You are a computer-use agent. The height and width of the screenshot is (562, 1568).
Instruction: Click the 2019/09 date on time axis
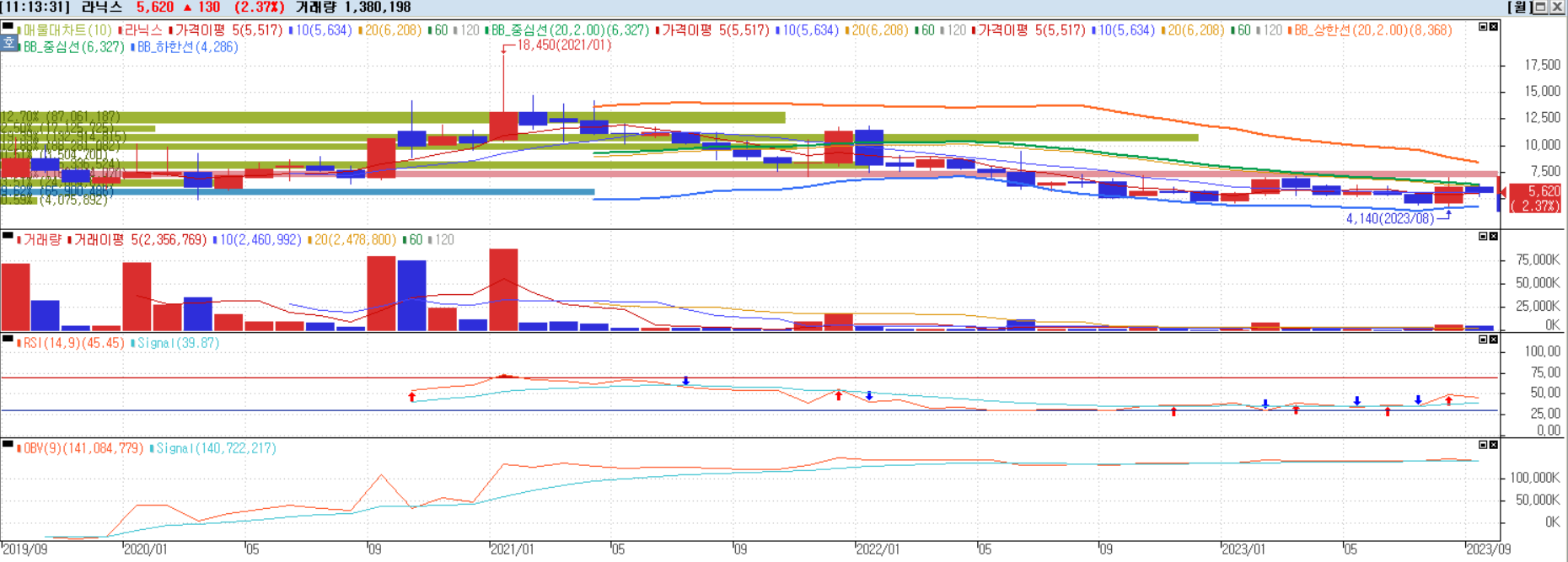24,549
